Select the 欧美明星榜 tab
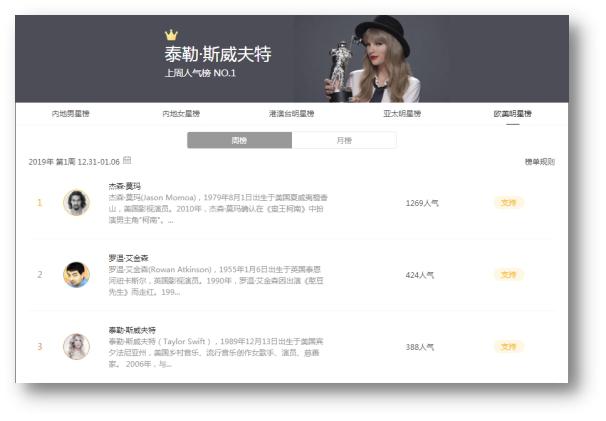This screenshot has width=606, height=421. tap(512, 114)
